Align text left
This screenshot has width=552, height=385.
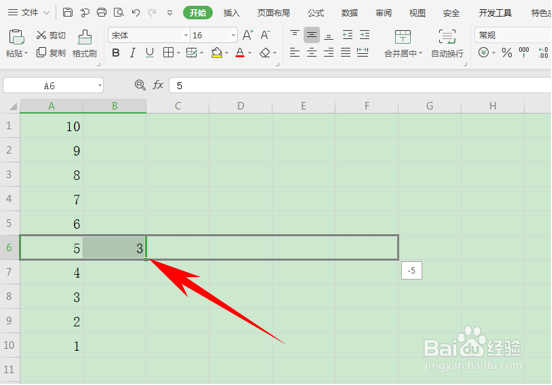tap(295, 53)
